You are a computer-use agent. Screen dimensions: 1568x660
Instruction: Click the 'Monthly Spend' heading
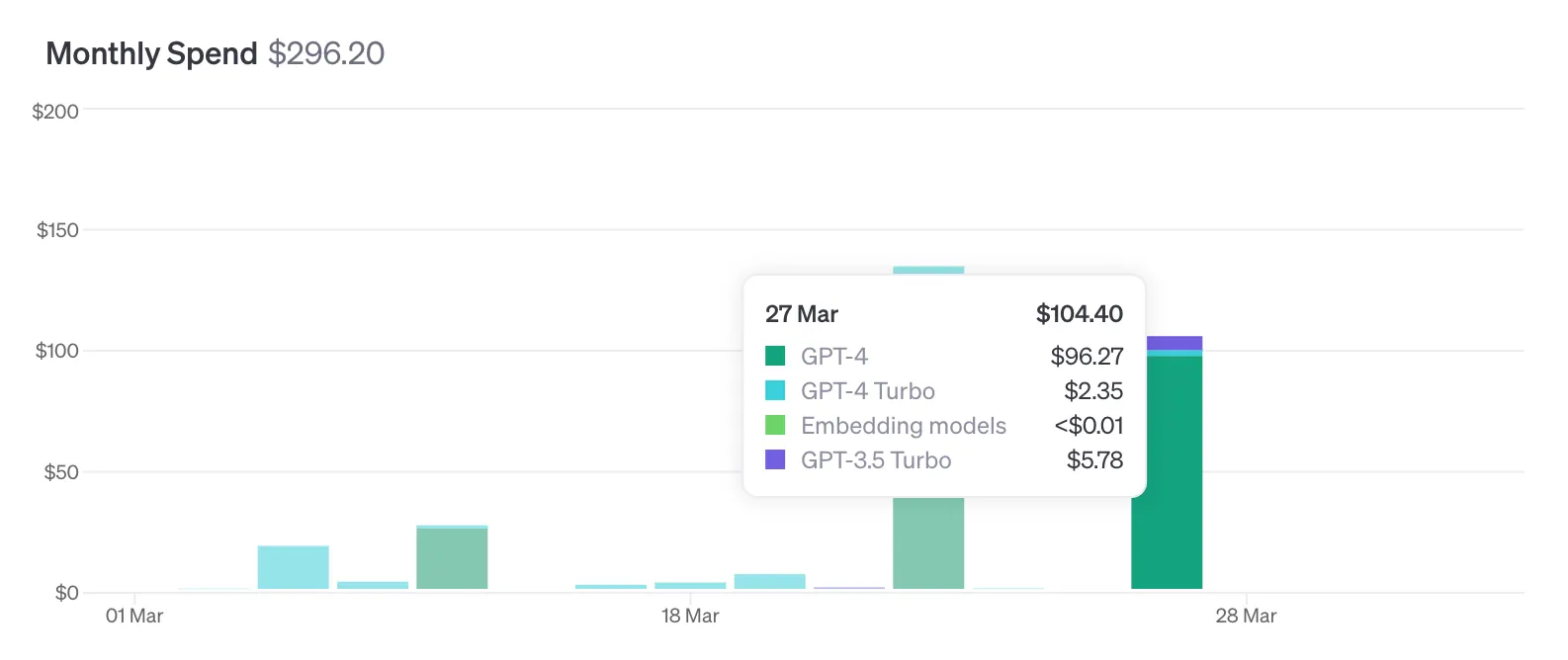point(151,53)
